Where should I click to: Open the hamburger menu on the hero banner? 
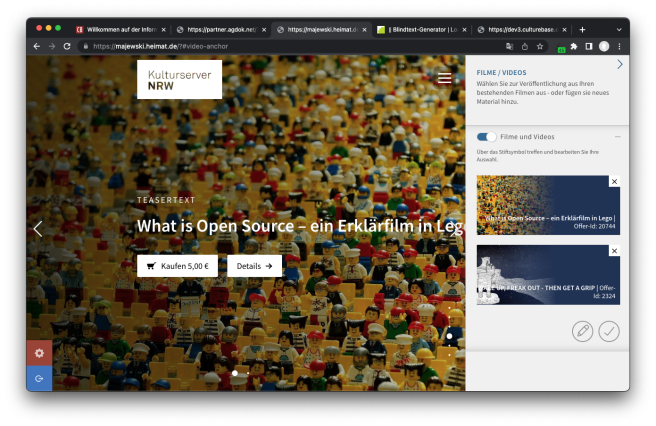tap(444, 78)
